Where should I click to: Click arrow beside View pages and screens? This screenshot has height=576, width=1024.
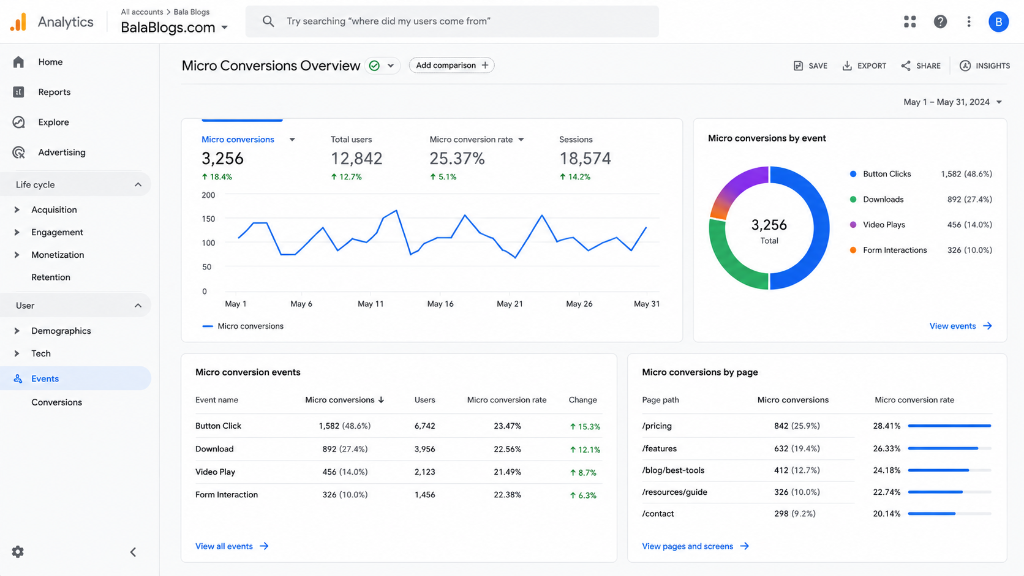(744, 546)
